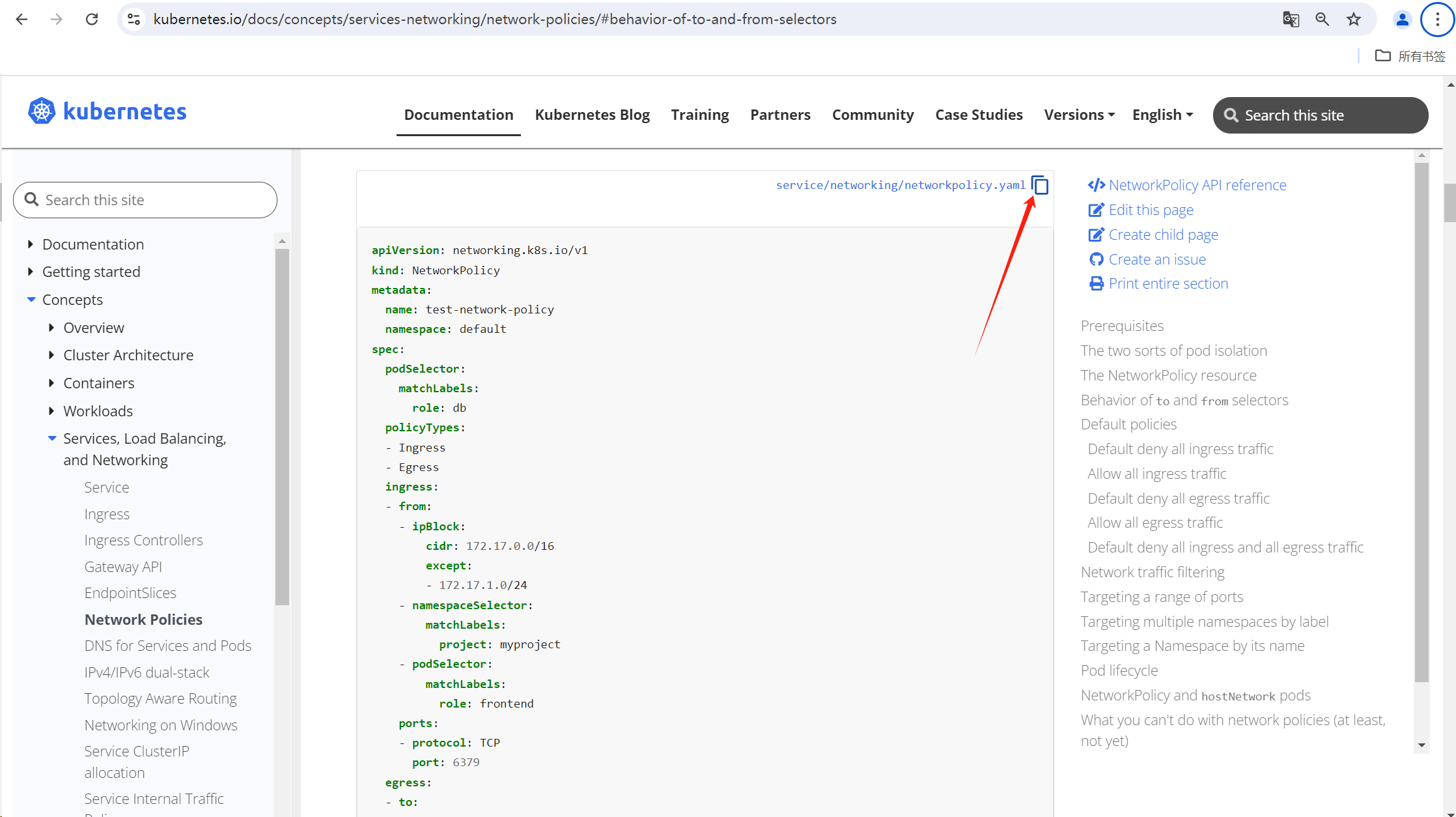
Task: Click the Kubernetes helm logo
Action: (x=42, y=111)
